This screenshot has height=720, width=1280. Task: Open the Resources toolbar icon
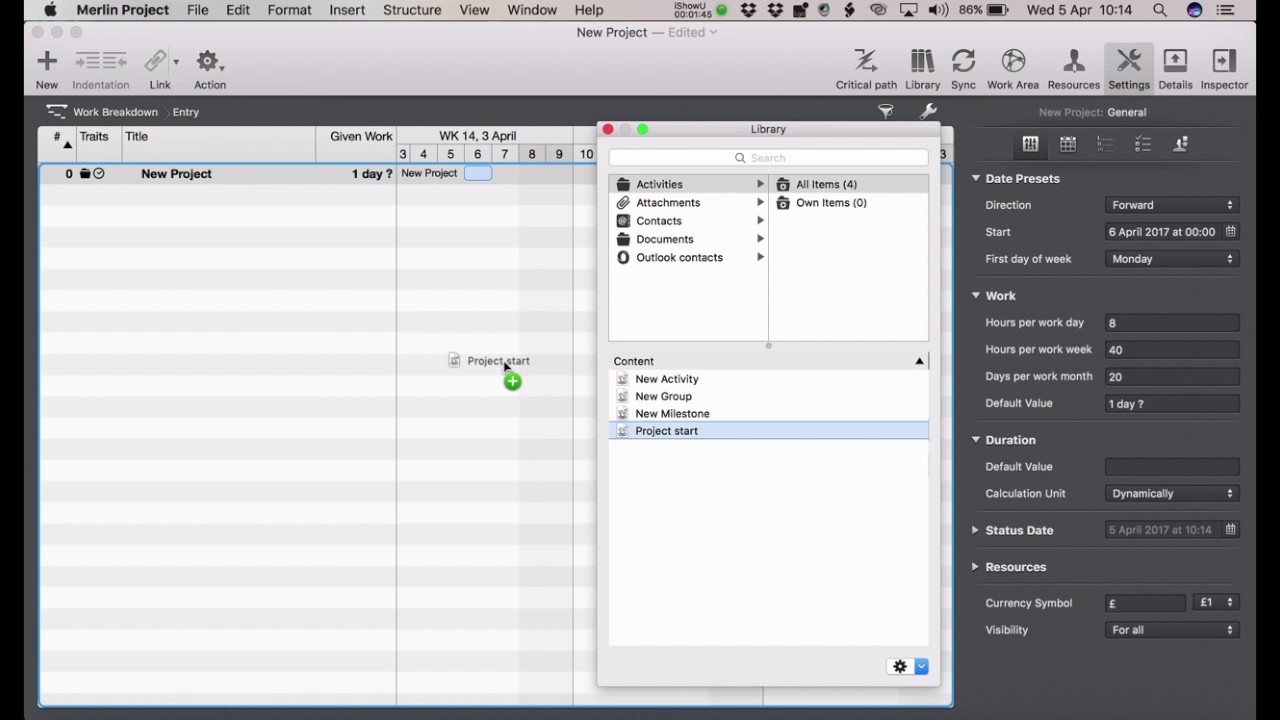pos(1073,62)
